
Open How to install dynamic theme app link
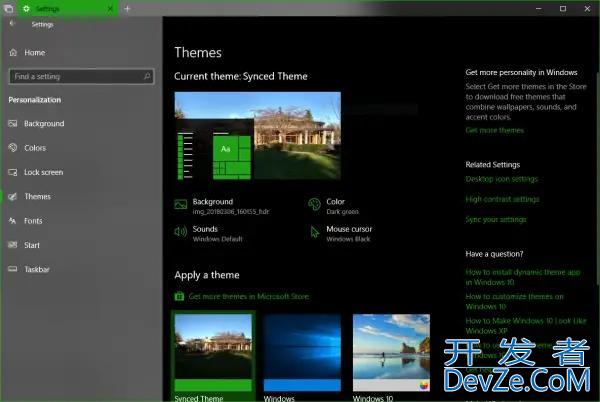523,277
